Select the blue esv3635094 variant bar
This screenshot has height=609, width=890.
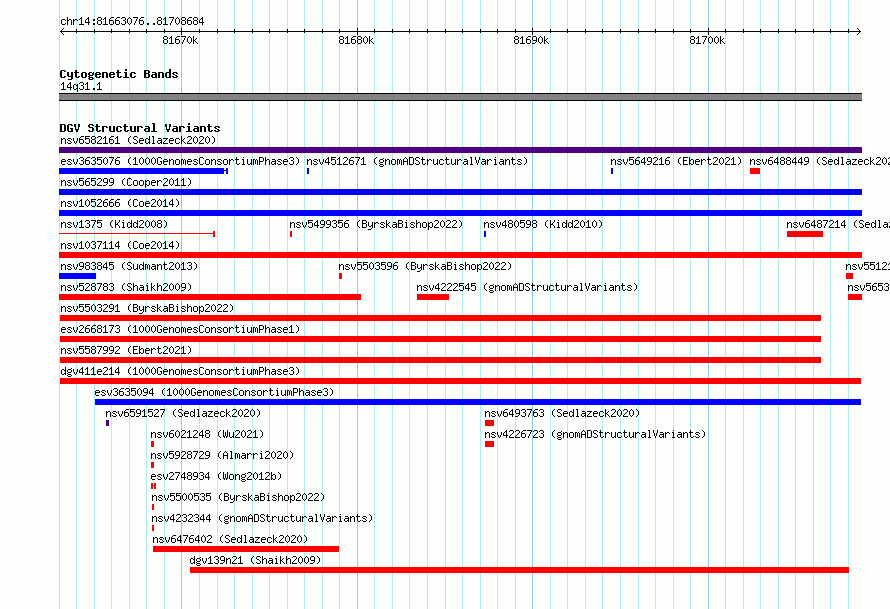[478, 402]
